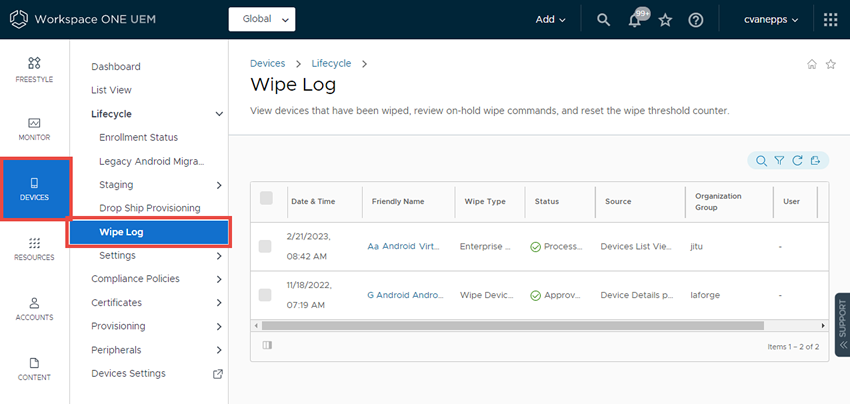This screenshot has height=404, width=850.
Task: Open notifications bell with 99+ badge
Action: click(634, 20)
